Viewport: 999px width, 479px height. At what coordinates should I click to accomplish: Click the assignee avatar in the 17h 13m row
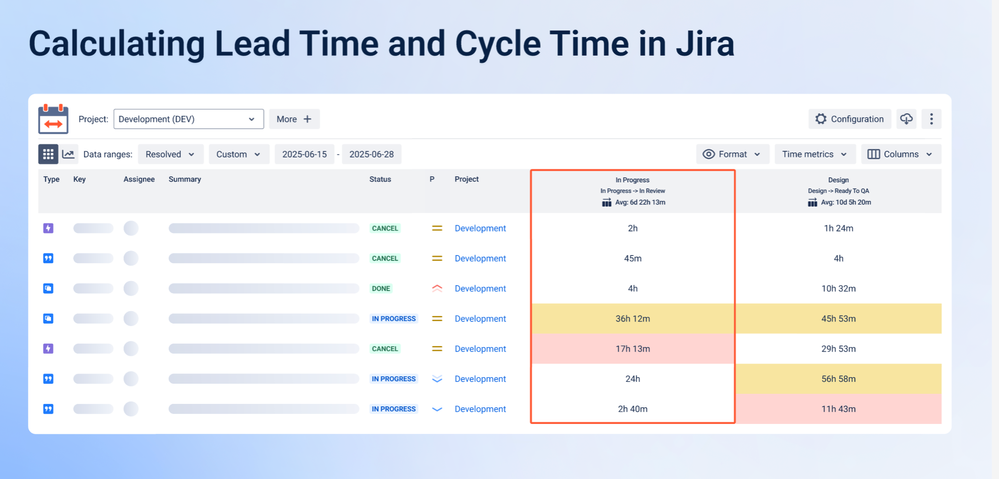(131, 348)
